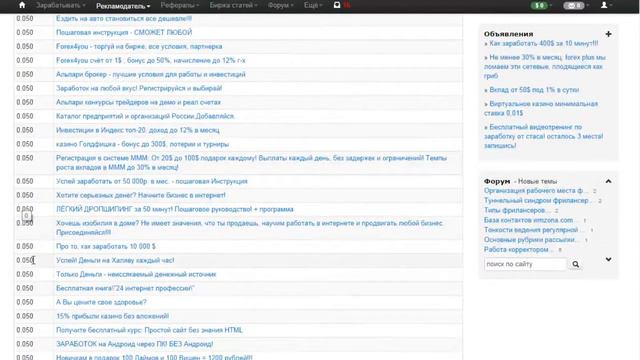Open the Рефералы dropdown menu
The image size is (640, 360).
click(180, 5)
